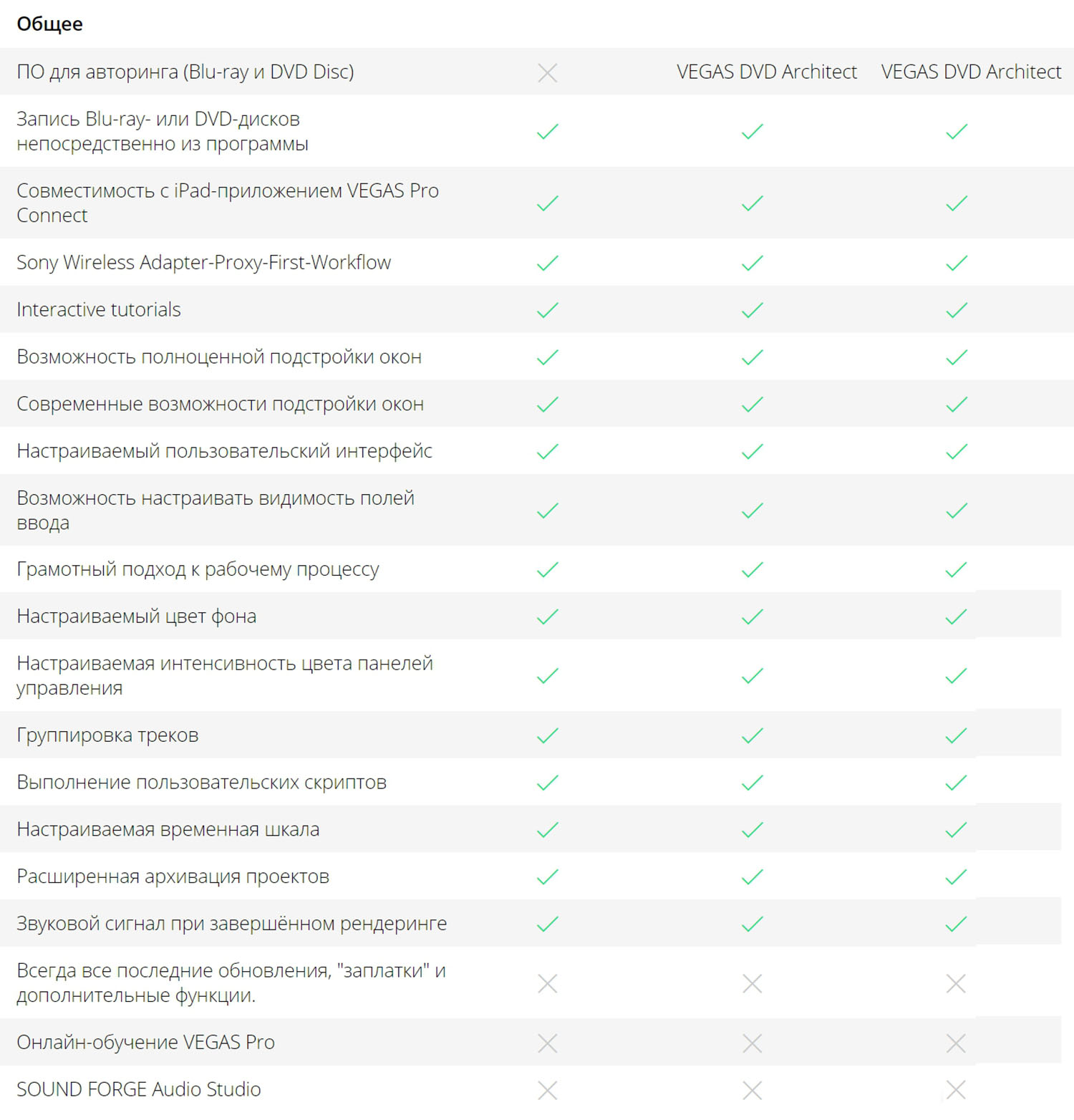The height and width of the screenshot is (1120, 1074).
Task: Click the Общее section heading
Action: [50, 24]
